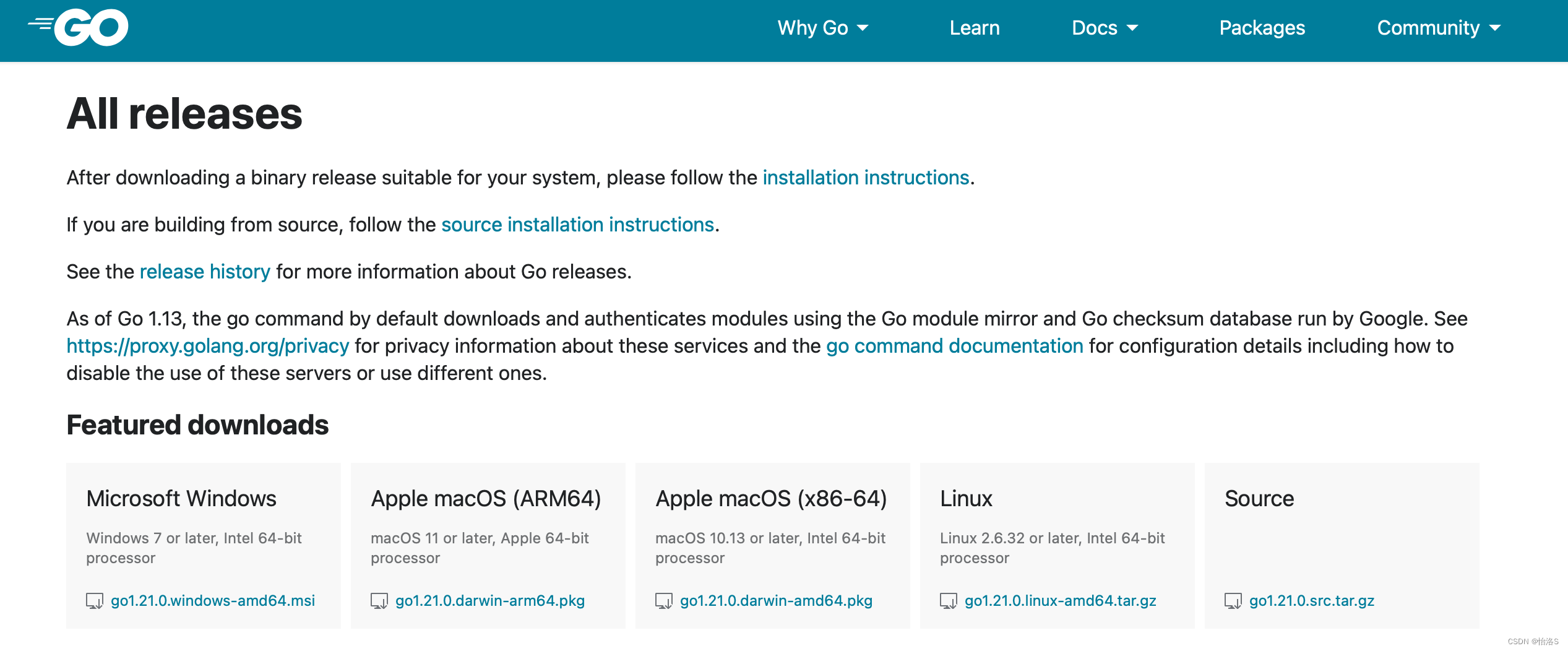Viewport: 1568px width, 651px height.
Task: Click download icon beside go1.21.0.src.tar.gz
Action: [x=1233, y=601]
